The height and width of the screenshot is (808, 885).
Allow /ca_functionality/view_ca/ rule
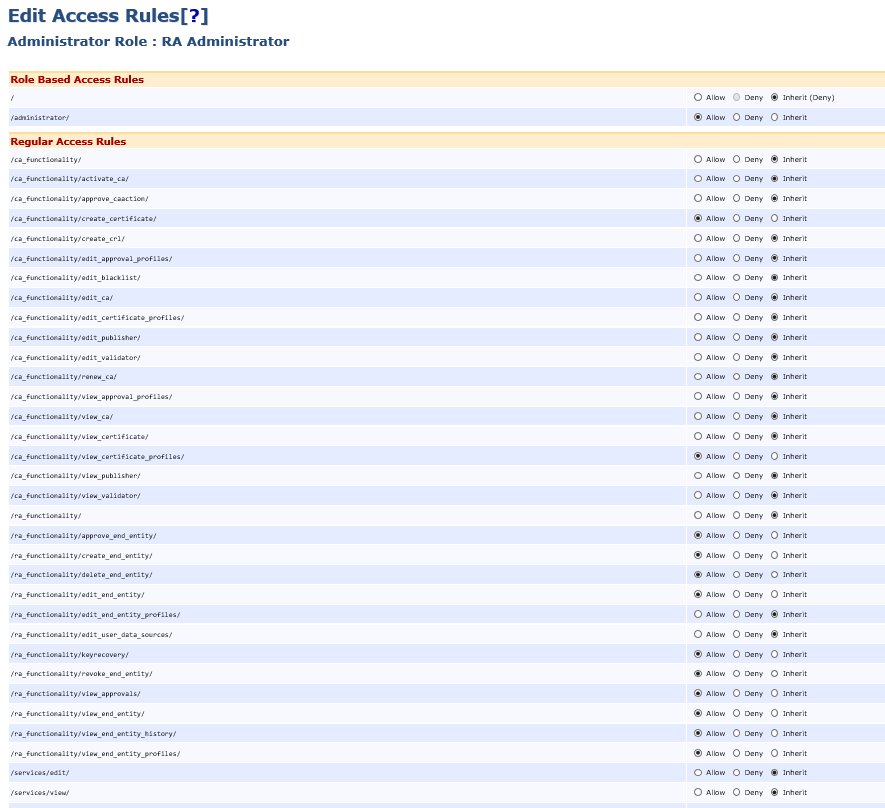tap(698, 416)
